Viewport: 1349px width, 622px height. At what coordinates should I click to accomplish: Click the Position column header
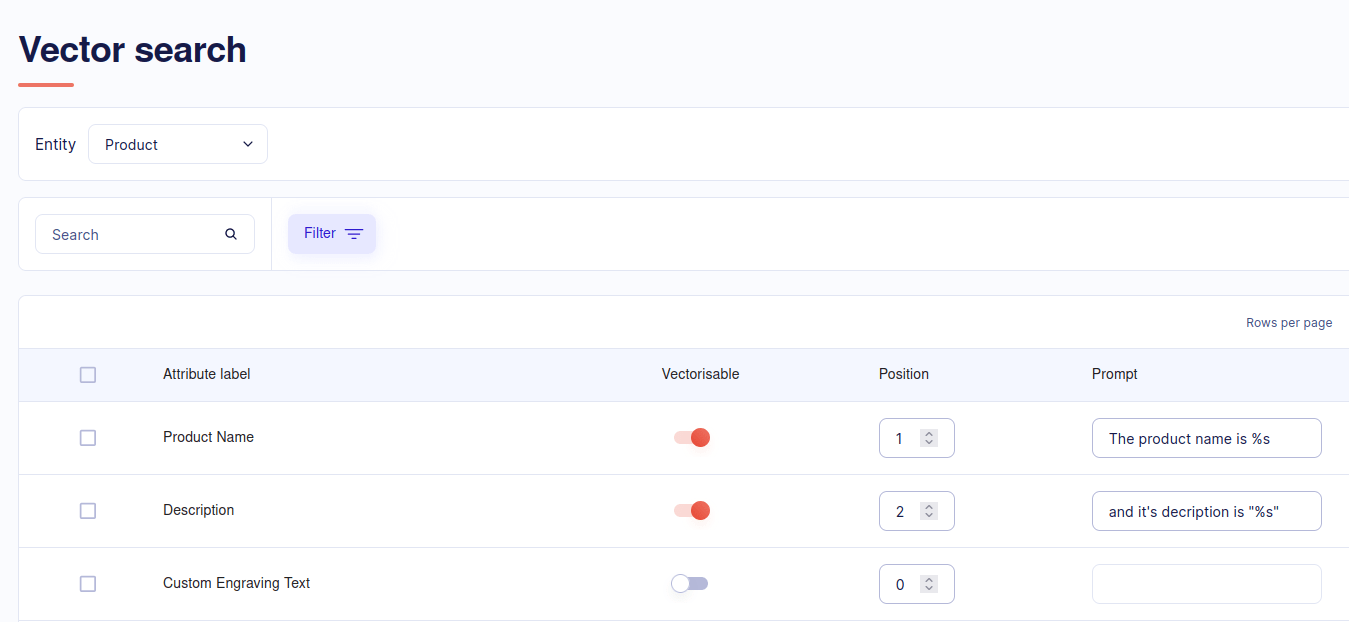(x=903, y=374)
